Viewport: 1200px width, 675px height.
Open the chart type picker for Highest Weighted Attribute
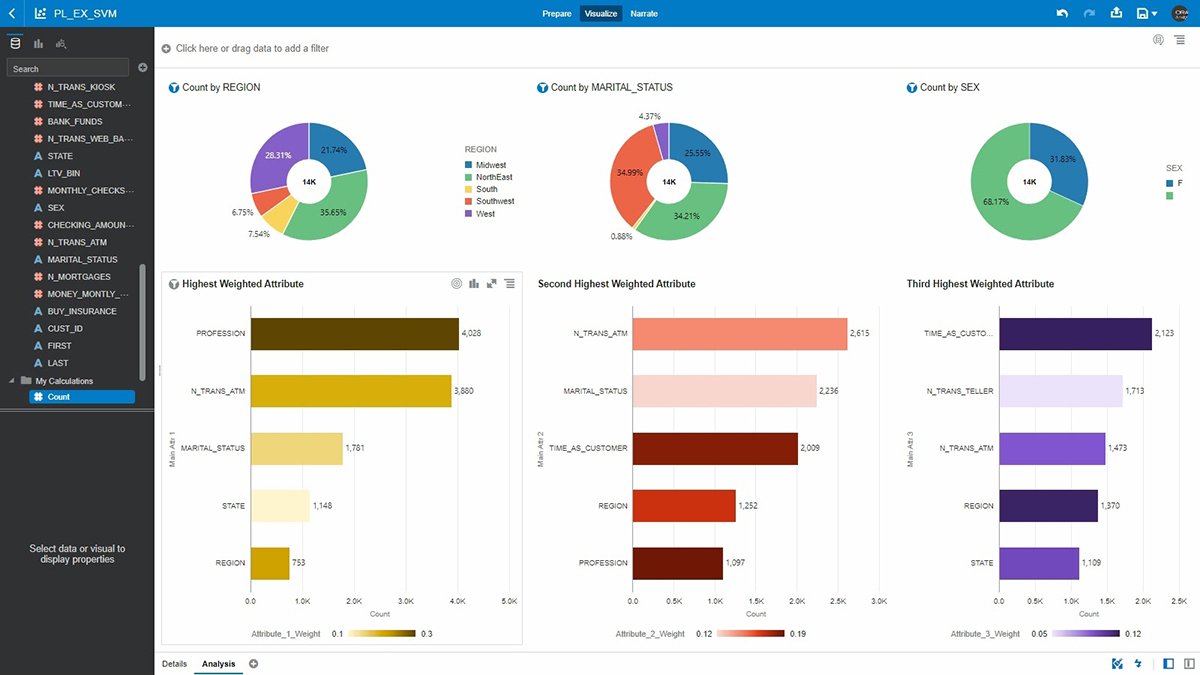[473, 283]
